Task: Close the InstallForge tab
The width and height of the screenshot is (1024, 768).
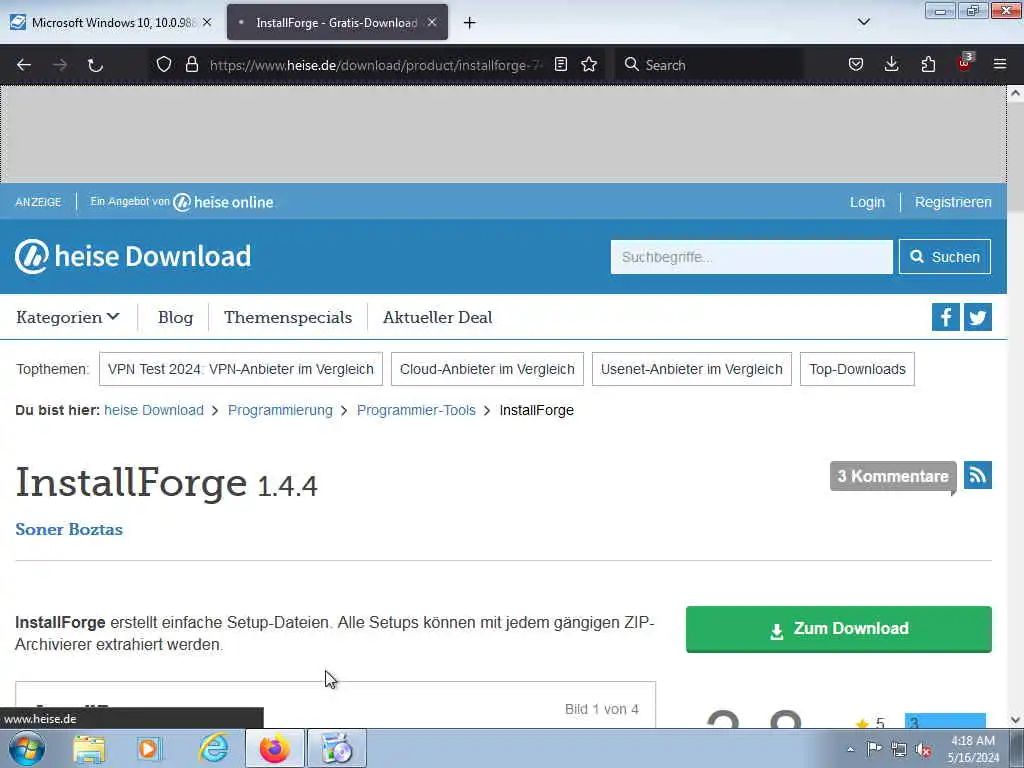Action: 432,22
